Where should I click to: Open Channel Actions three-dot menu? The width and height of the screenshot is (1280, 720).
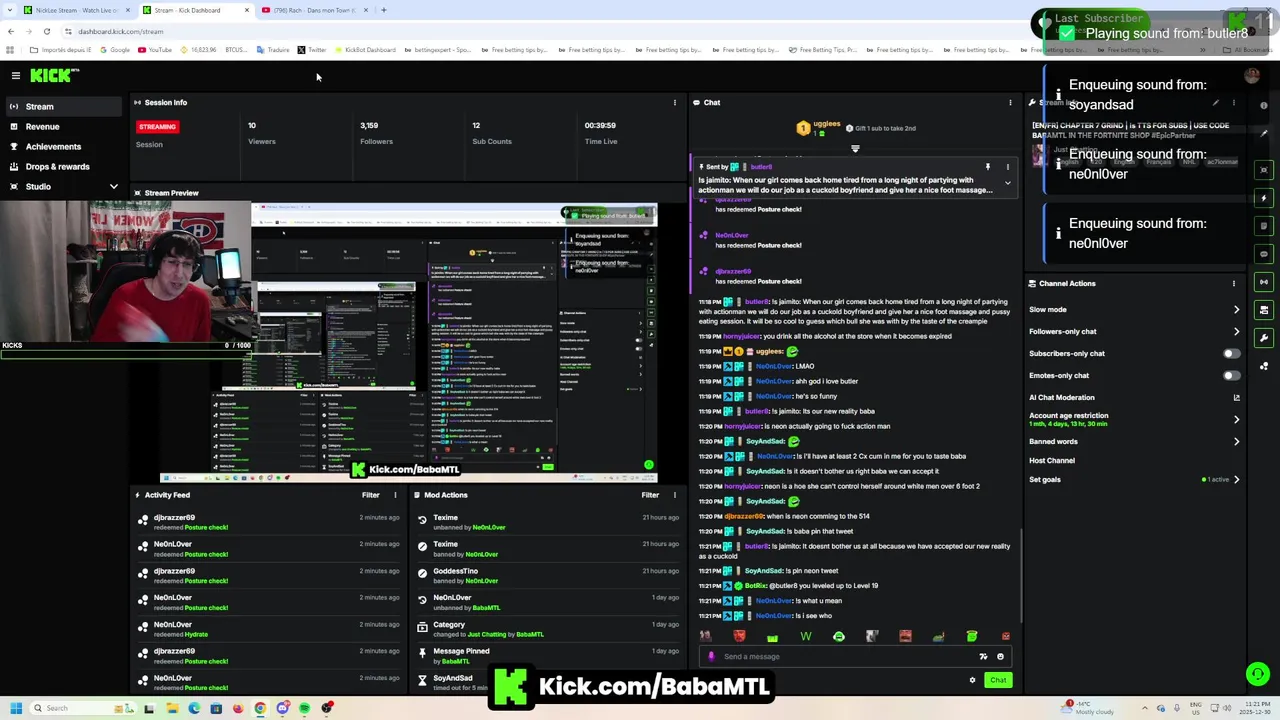point(1233,283)
